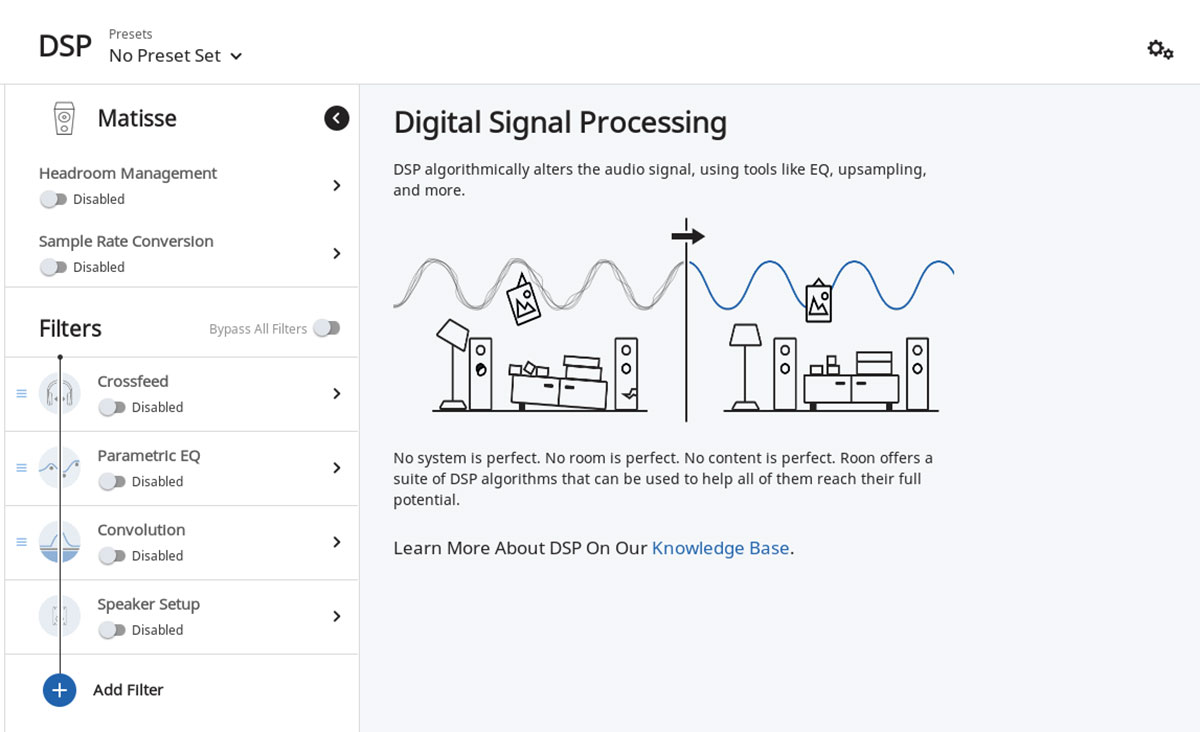Open the Knowledge Base link

[x=720, y=548]
